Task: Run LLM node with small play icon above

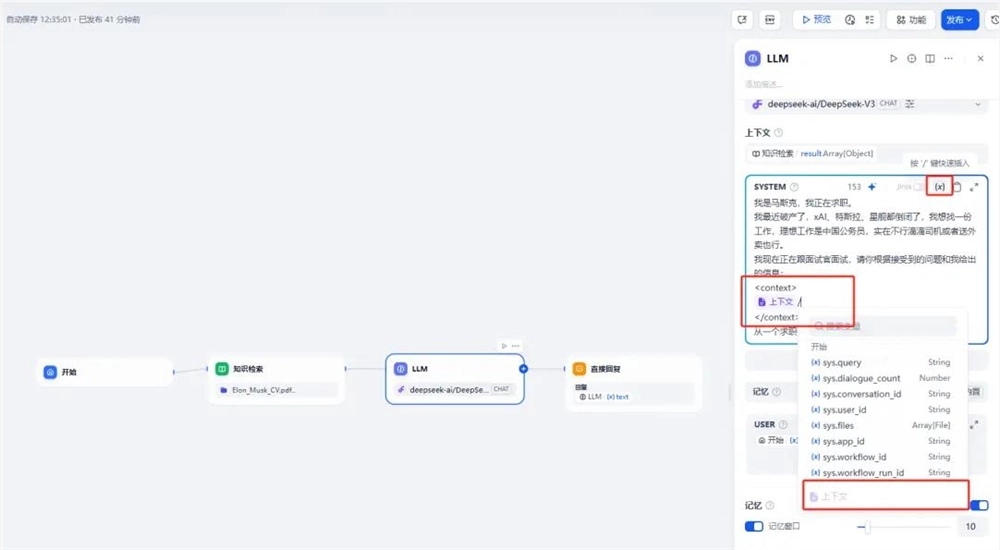Action: pos(504,346)
